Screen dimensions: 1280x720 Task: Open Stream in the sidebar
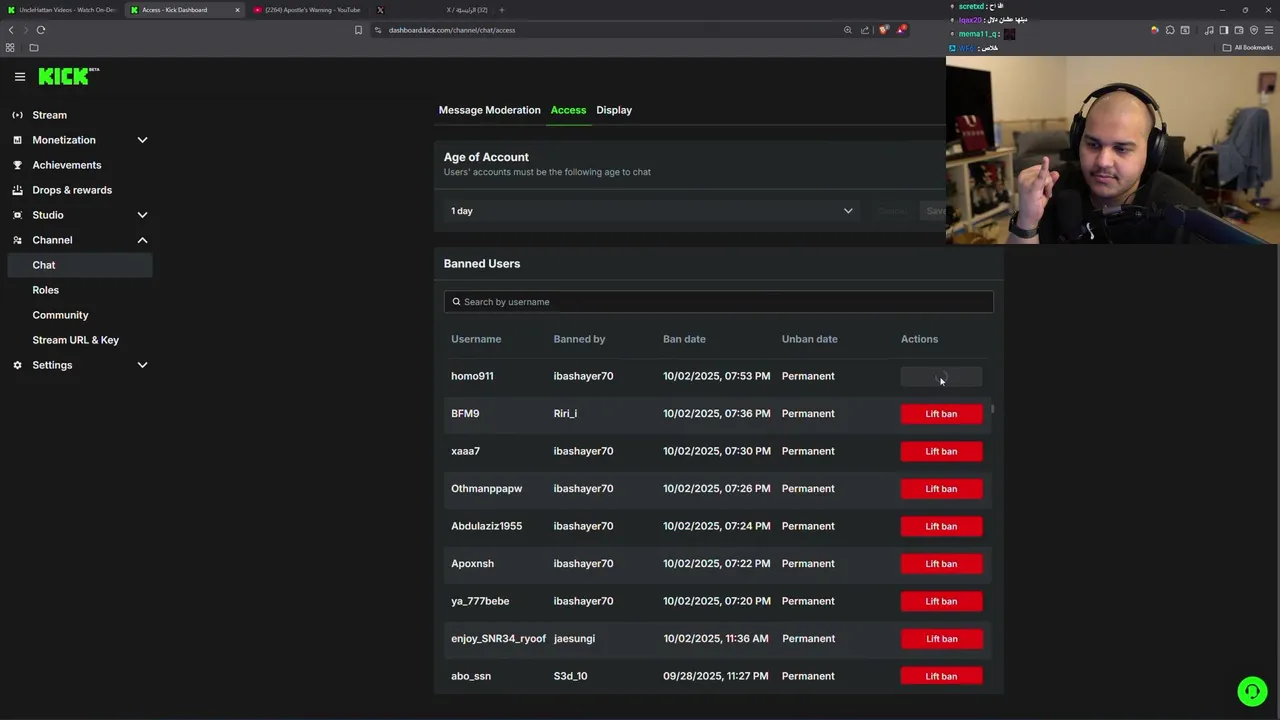tap(79, 115)
